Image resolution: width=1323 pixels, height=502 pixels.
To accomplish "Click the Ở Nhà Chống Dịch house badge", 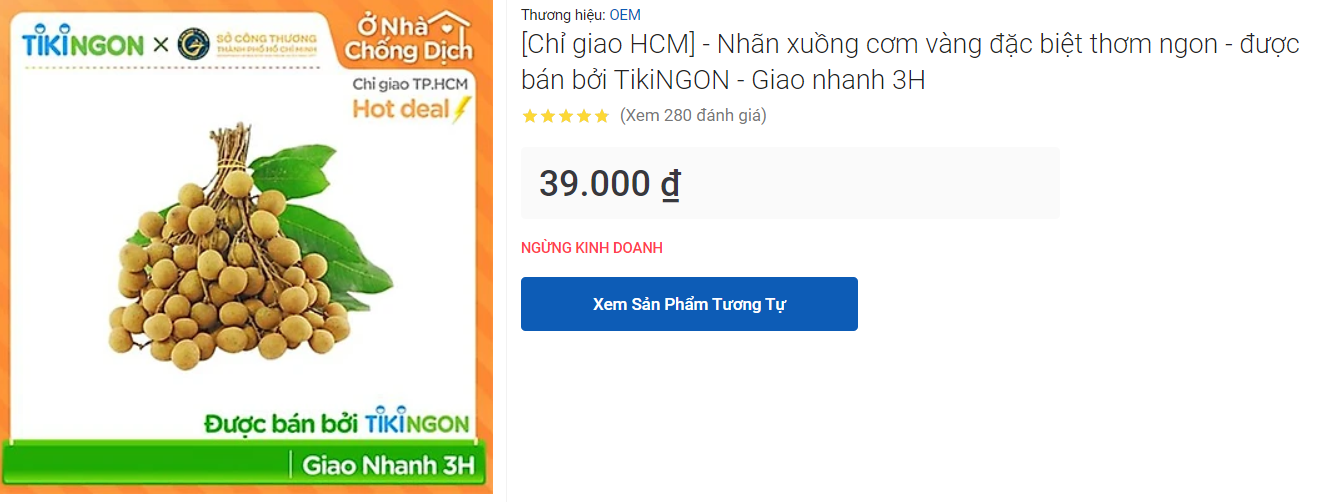I will point(405,38).
